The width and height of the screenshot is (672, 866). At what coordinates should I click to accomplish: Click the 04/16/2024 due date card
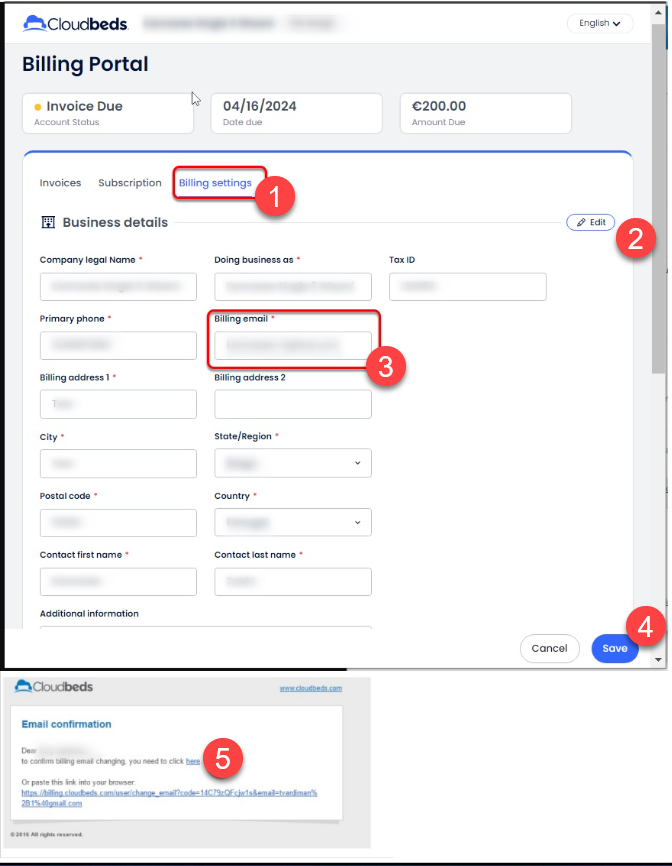297,113
